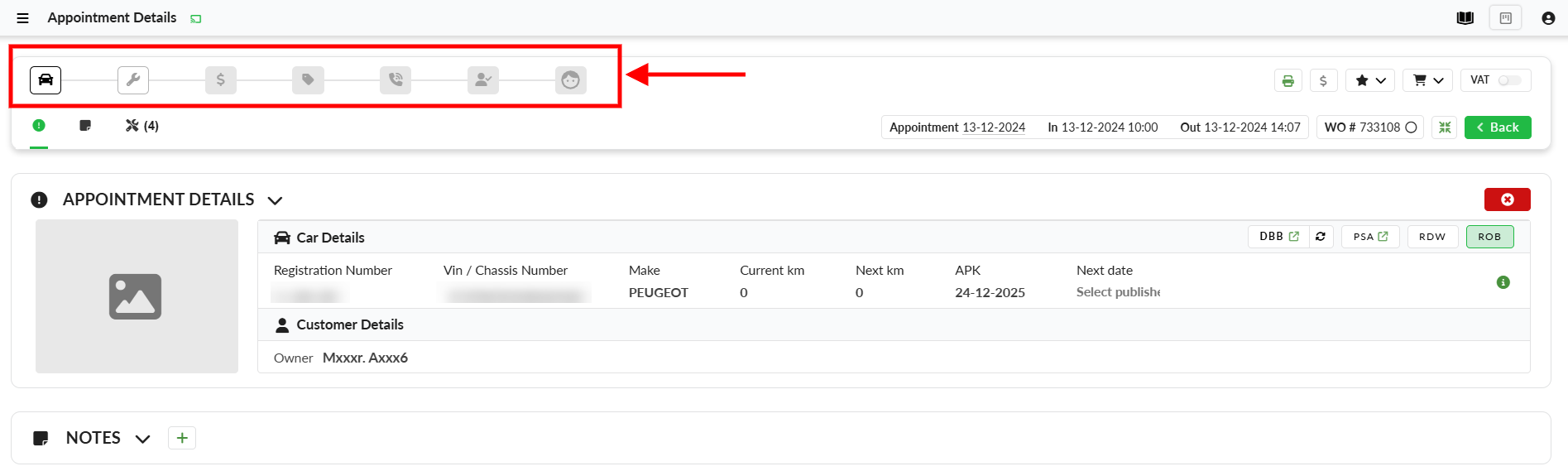Screen dimensions: 1568x471
Task: Open the hamburger menu
Action: 22,18
